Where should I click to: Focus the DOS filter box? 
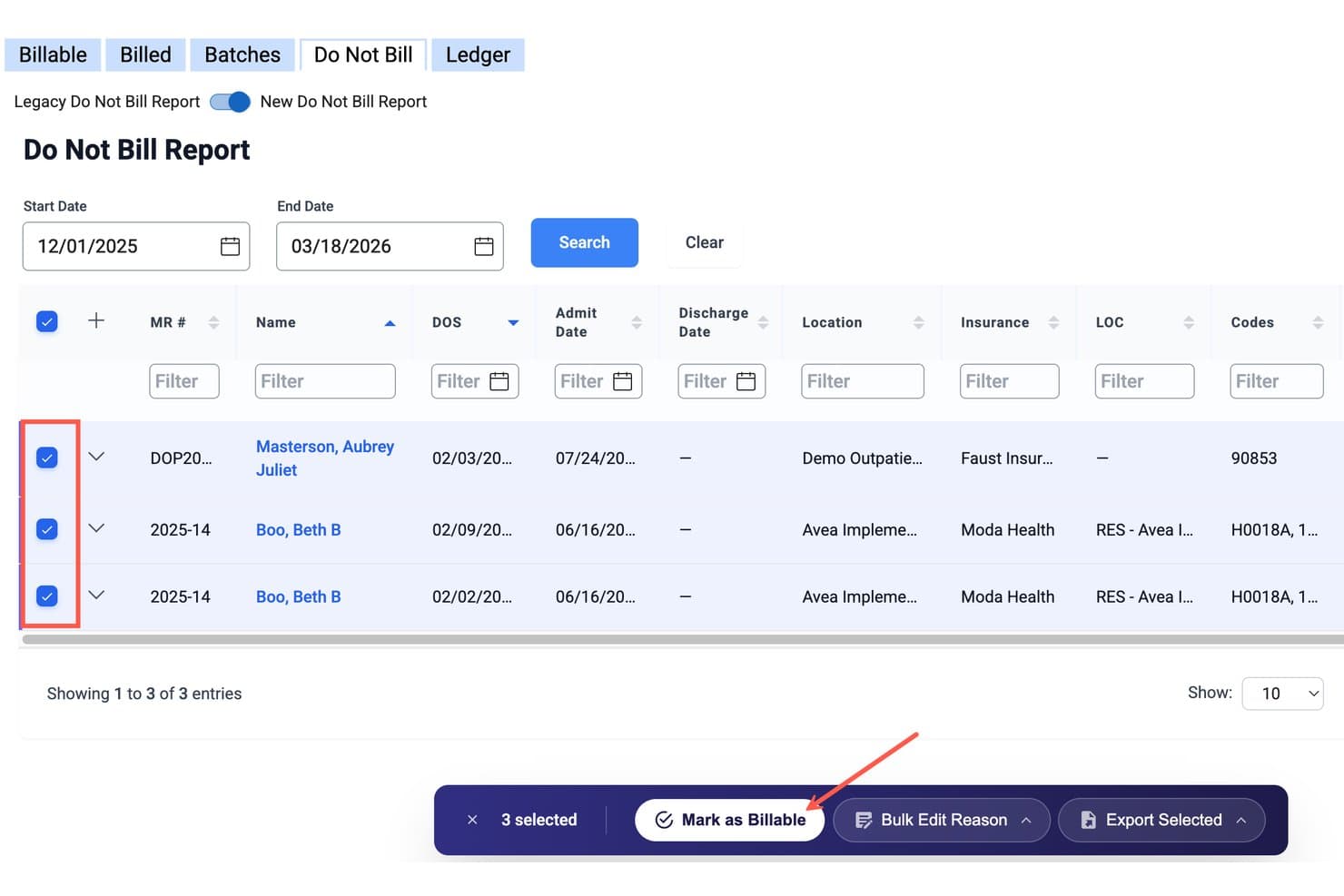tap(475, 381)
